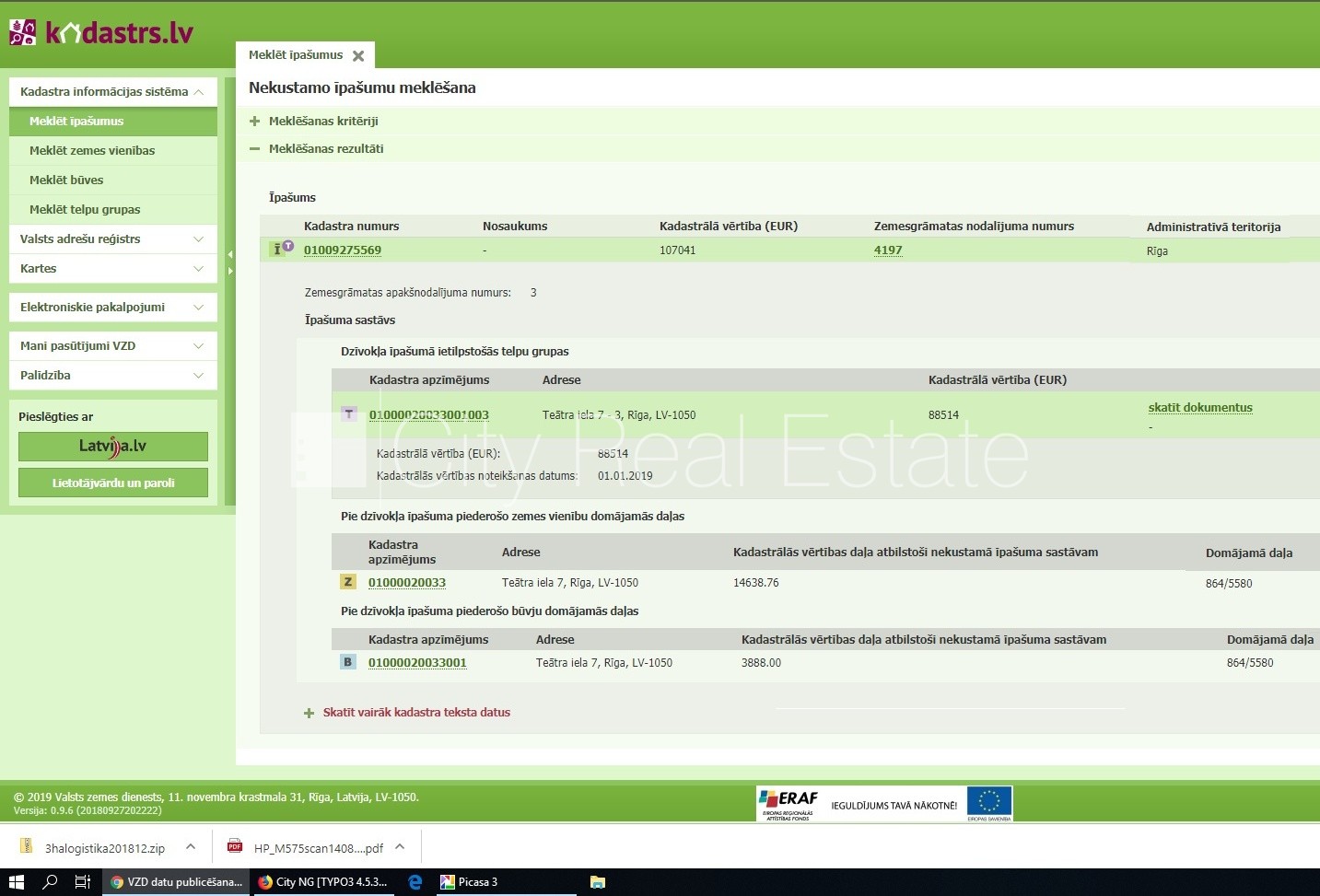Close the 'Meklēt īpašumus' tab
Viewport: 1320px width, 896px height.
click(x=358, y=56)
